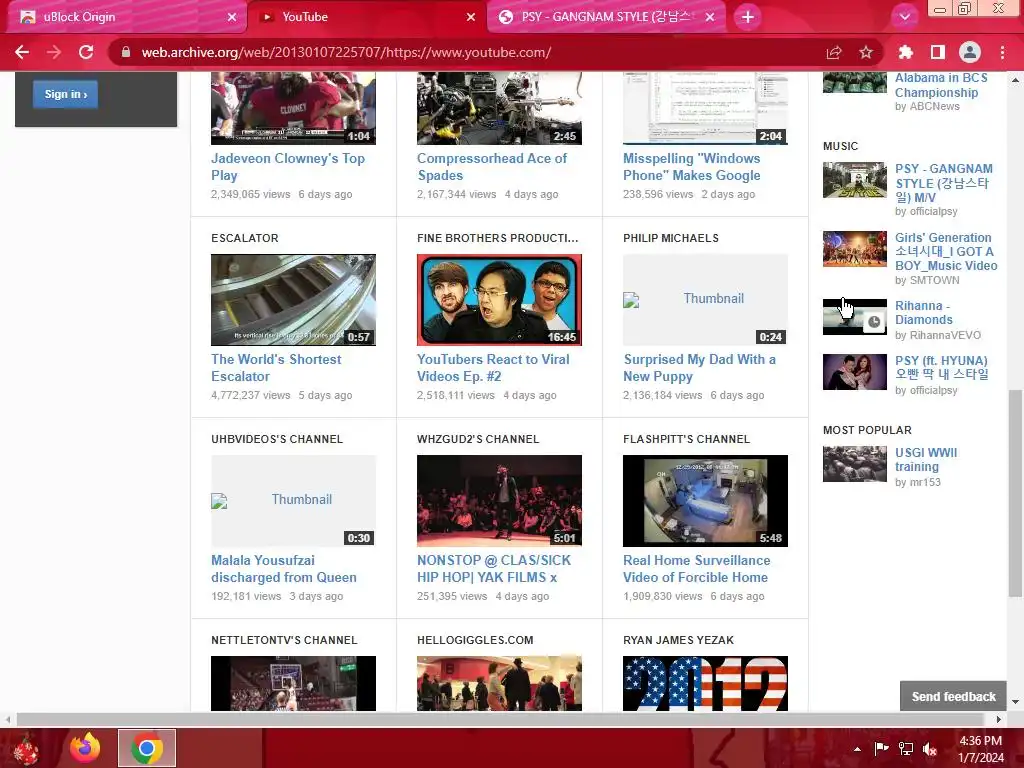Open a new tab with plus button
The height and width of the screenshot is (768, 1024).
748,17
